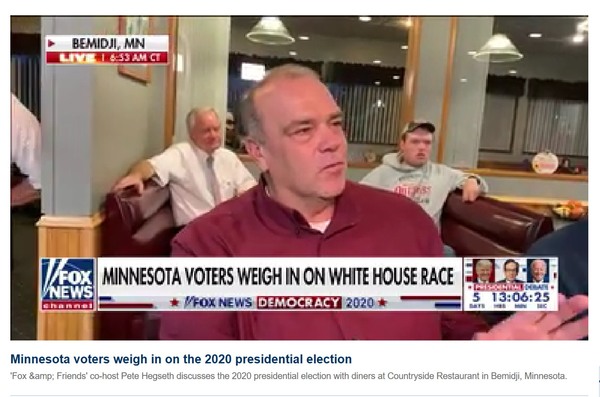Screen dimensions: 600x397
Task: Click the 2020 text in the lower banner
Action: click(x=360, y=303)
